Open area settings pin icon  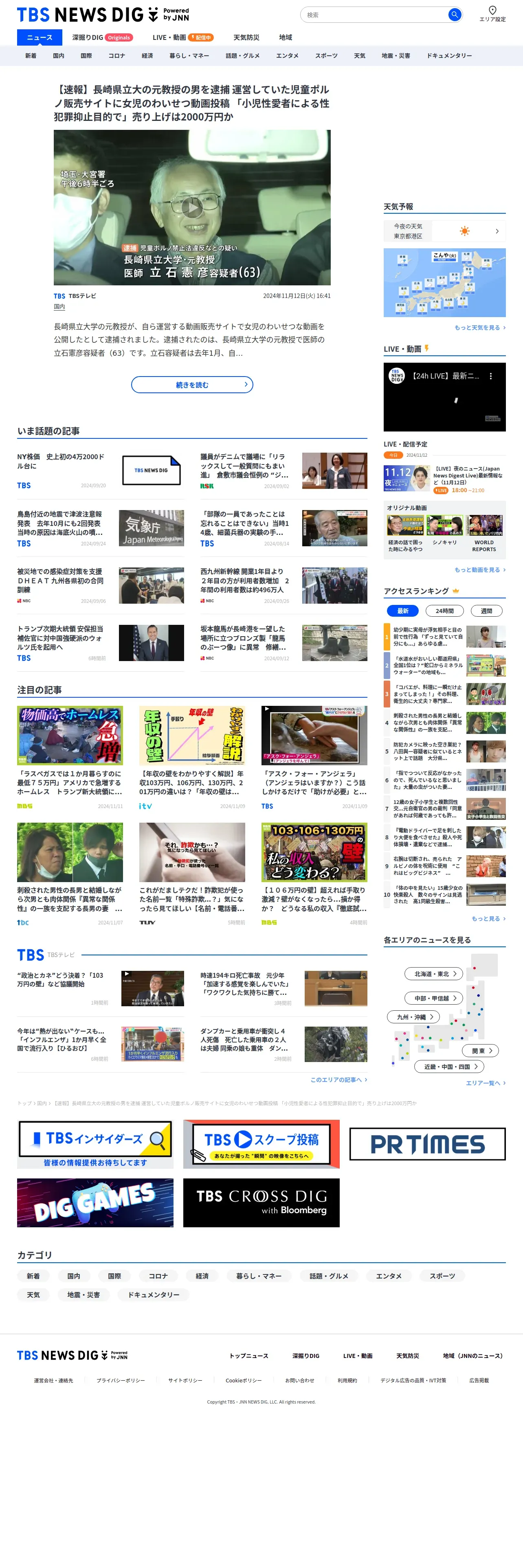pyautogui.click(x=492, y=10)
